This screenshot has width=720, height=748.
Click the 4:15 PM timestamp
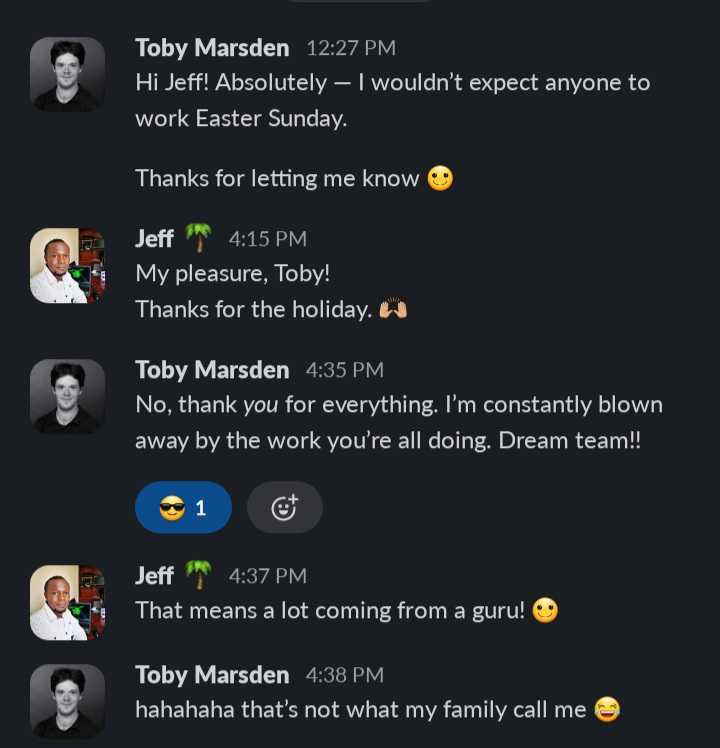[x=268, y=239]
